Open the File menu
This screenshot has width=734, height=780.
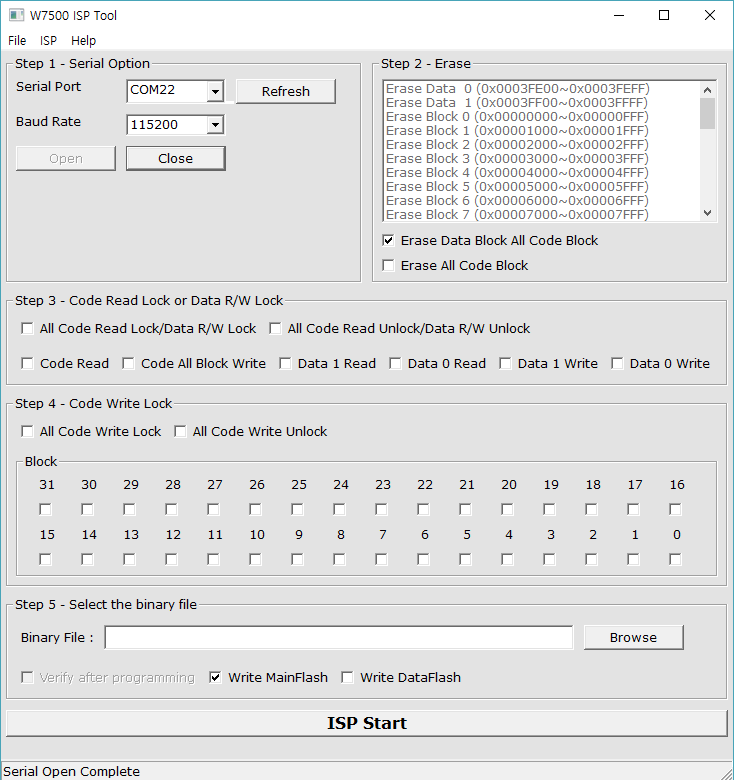pyautogui.click(x=17, y=40)
